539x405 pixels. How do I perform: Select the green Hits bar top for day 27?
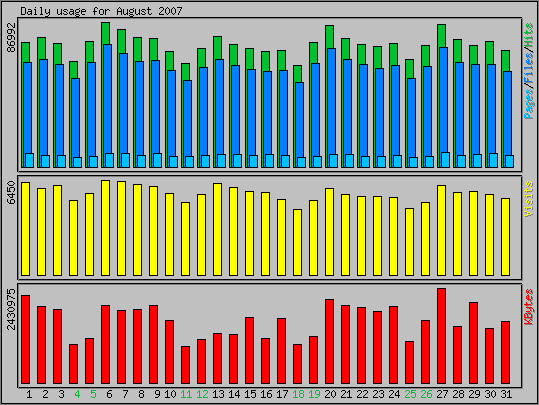441,36
